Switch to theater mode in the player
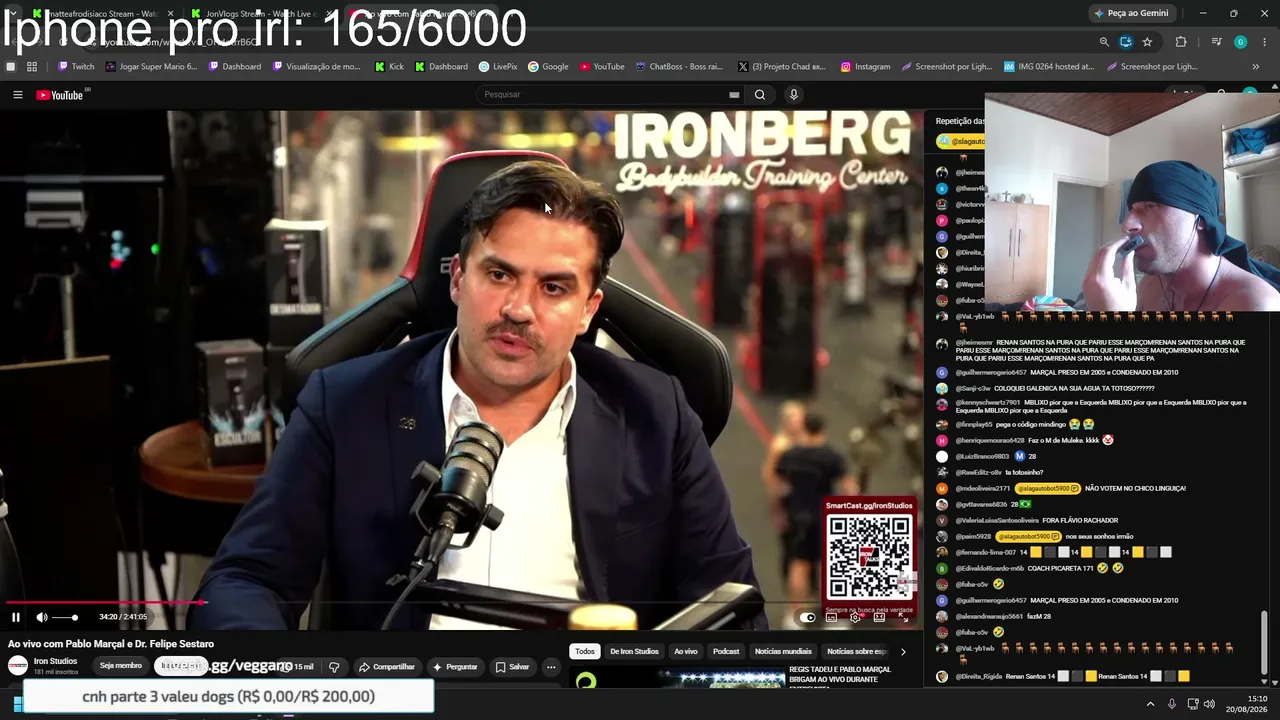The width and height of the screenshot is (1280, 720). pos(879,617)
